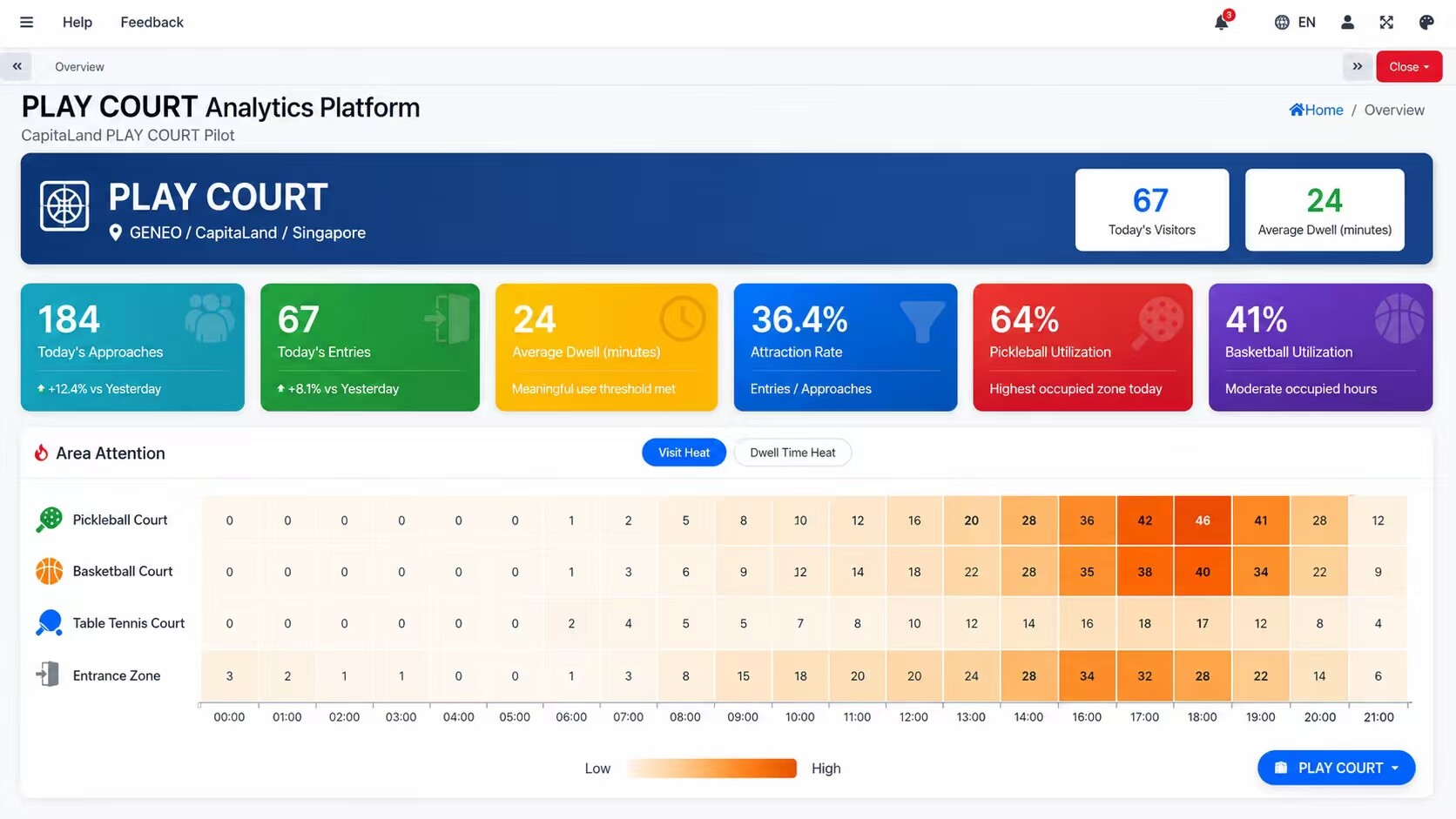Open the Basketball Utilization 41% card
Image resolution: width=1456 pixels, height=819 pixels.
pos(1320,347)
